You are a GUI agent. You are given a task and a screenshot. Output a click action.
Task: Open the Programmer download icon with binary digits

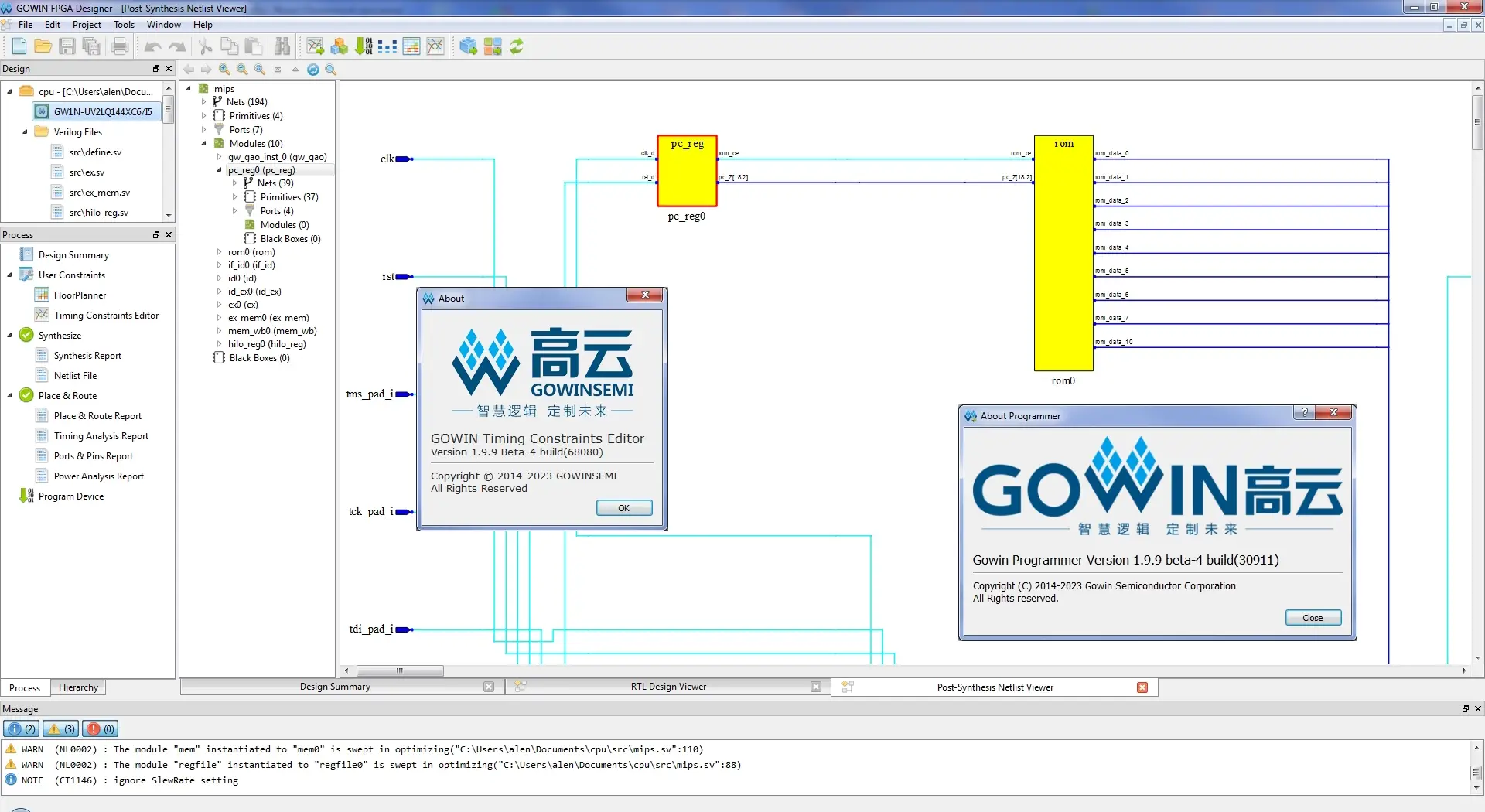[x=364, y=46]
